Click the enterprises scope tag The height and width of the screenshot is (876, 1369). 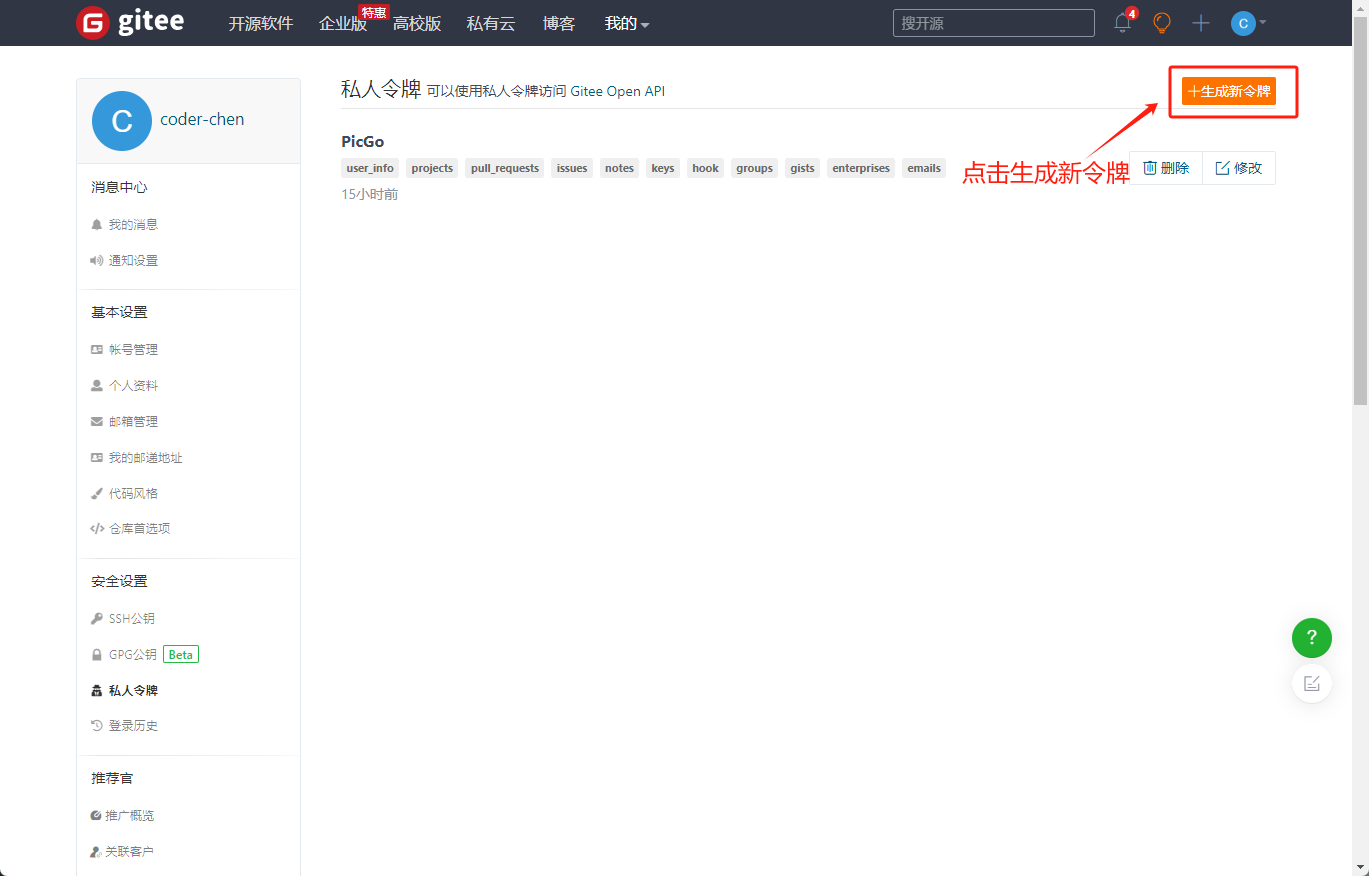861,168
